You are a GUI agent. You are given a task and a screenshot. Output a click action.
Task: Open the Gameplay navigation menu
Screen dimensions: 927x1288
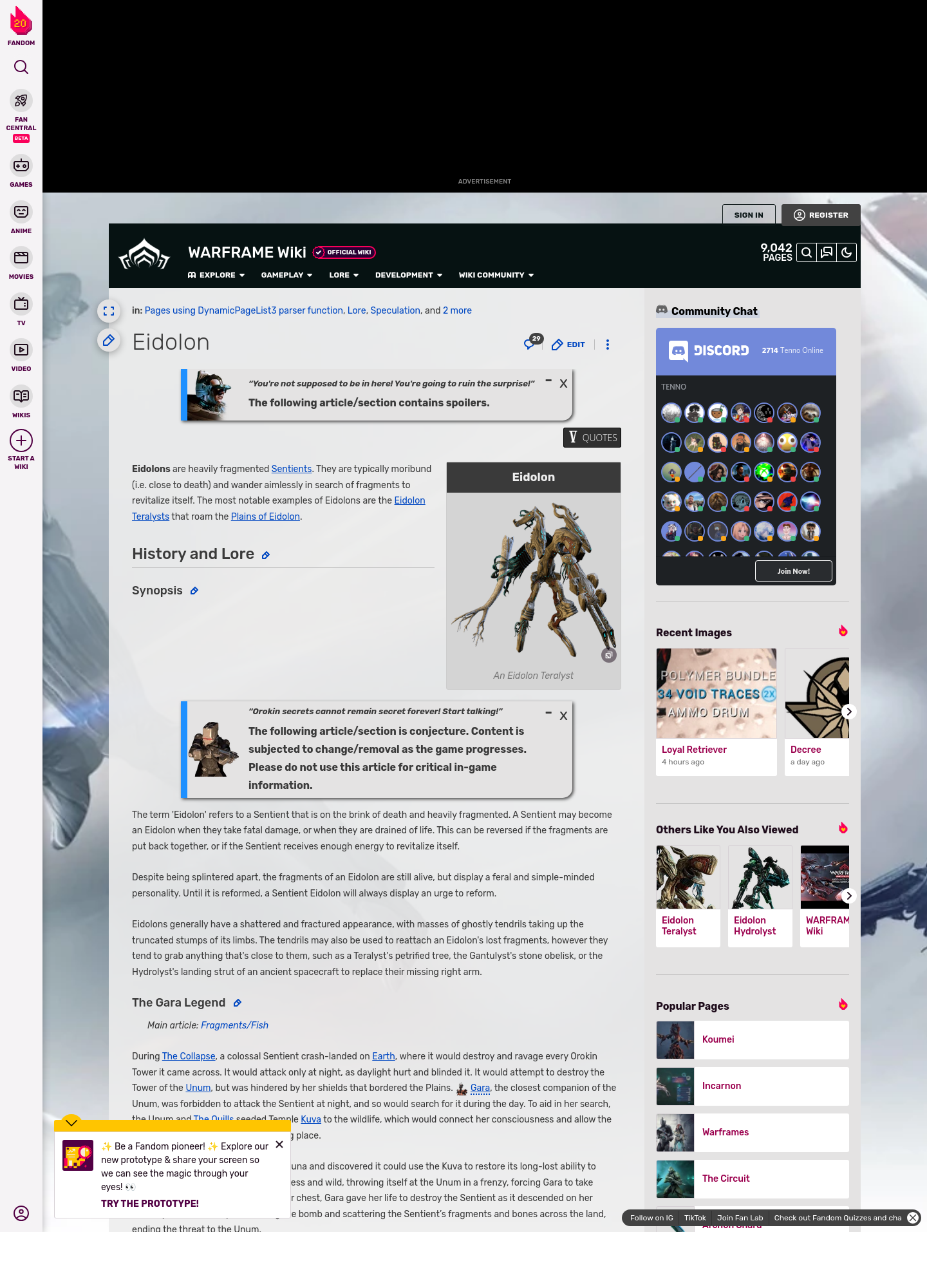pos(286,275)
